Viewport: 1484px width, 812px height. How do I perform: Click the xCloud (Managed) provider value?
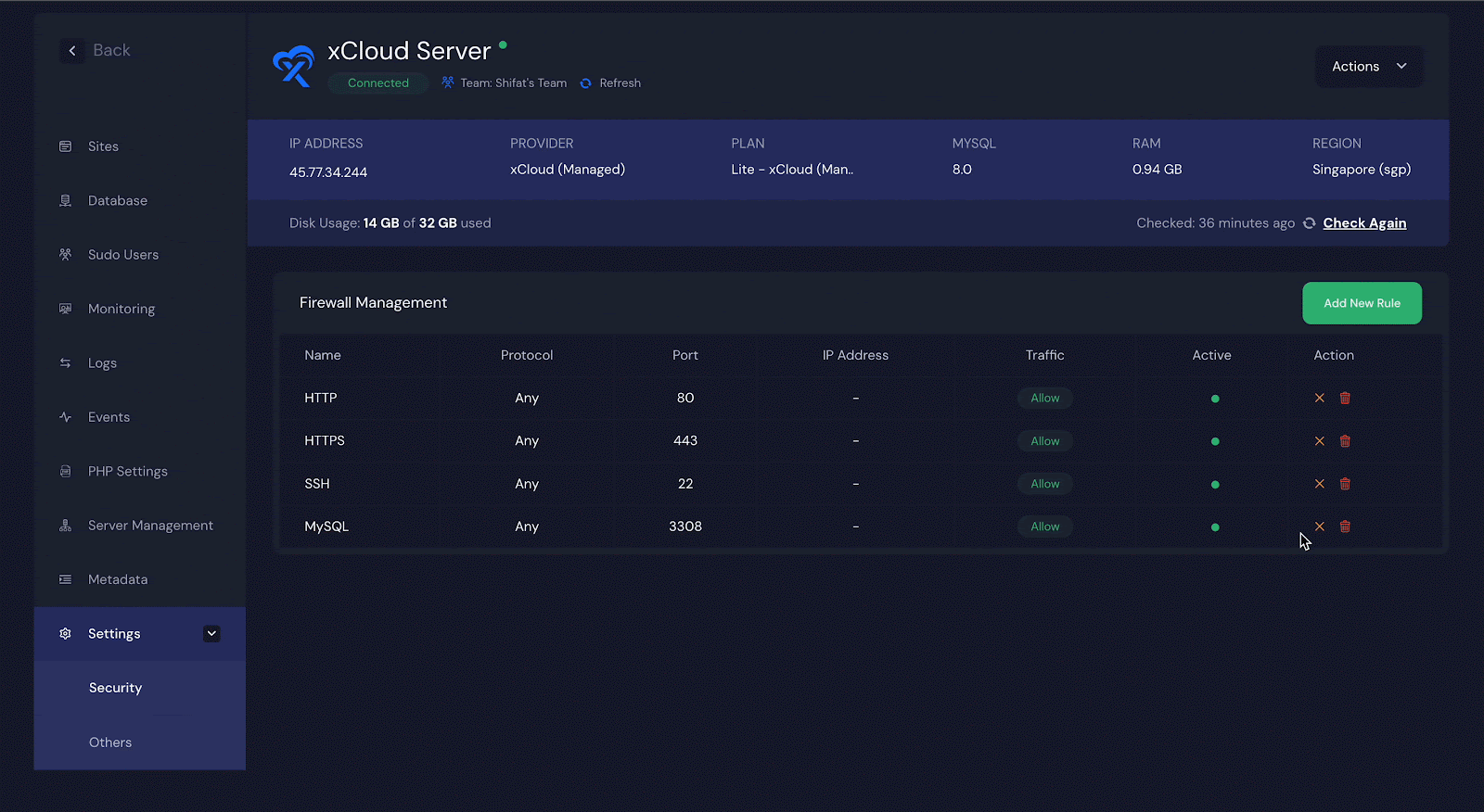point(568,170)
